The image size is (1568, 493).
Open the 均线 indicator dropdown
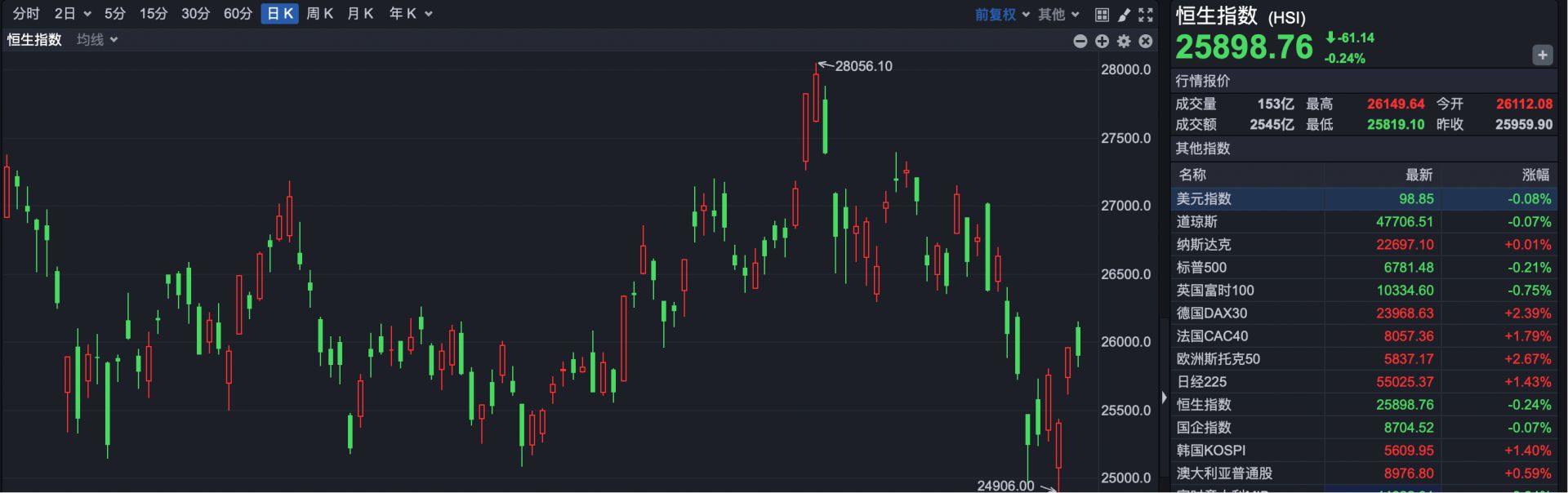pos(97,40)
